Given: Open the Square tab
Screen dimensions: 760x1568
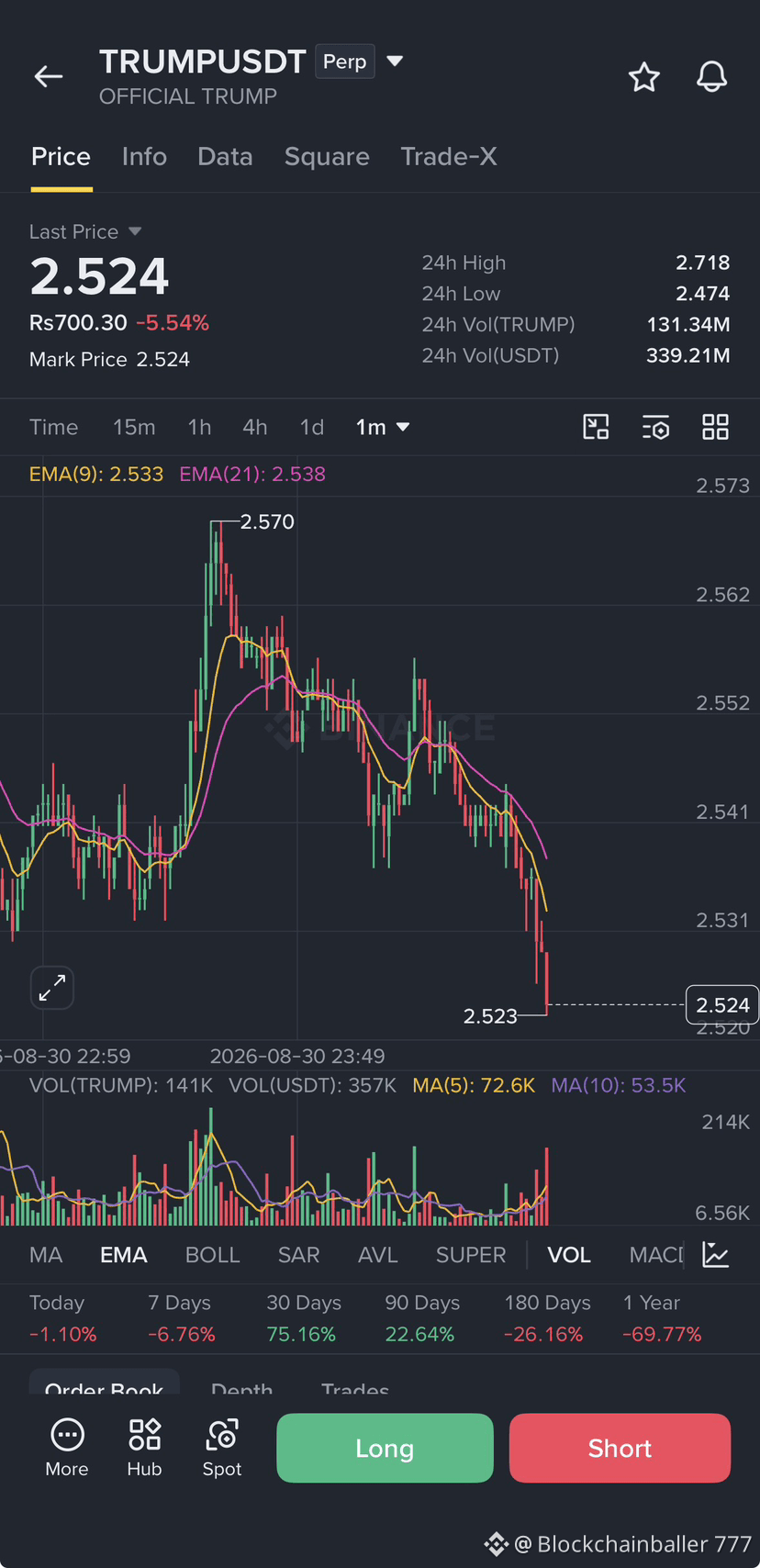Looking at the screenshot, I should point(327,157).
